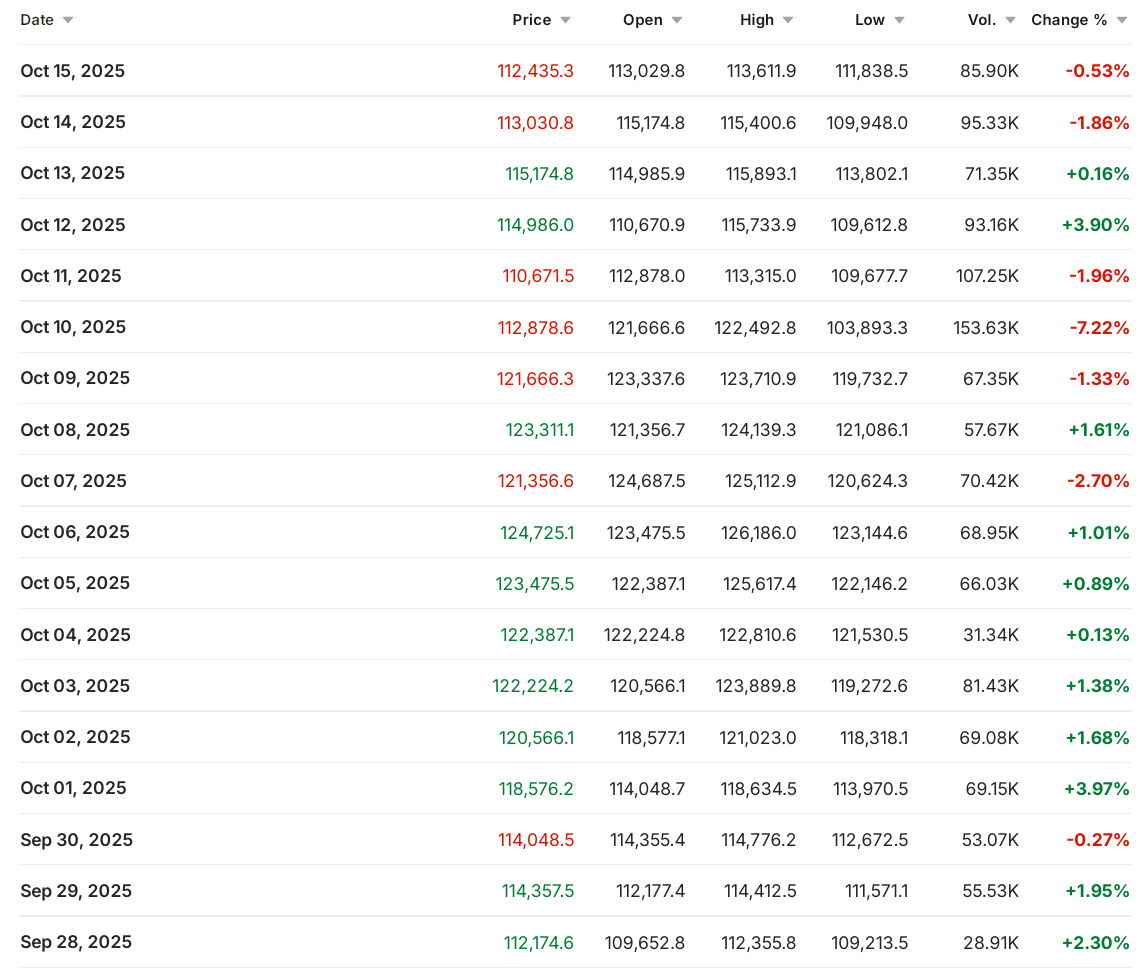Image resolution: width=1140 pixels, height=973 pixels.
Task: Select the 153.63K volume cell
Action: (x=987, y=328)
